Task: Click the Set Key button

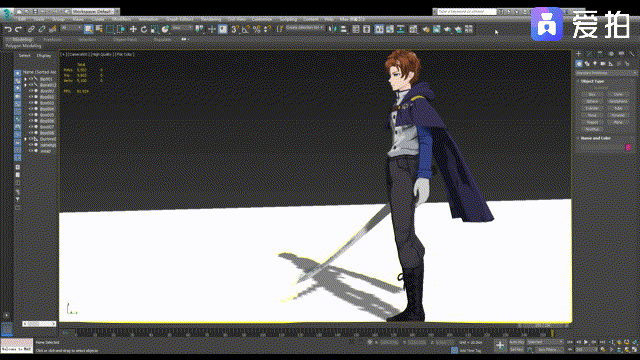Action: 516,350
